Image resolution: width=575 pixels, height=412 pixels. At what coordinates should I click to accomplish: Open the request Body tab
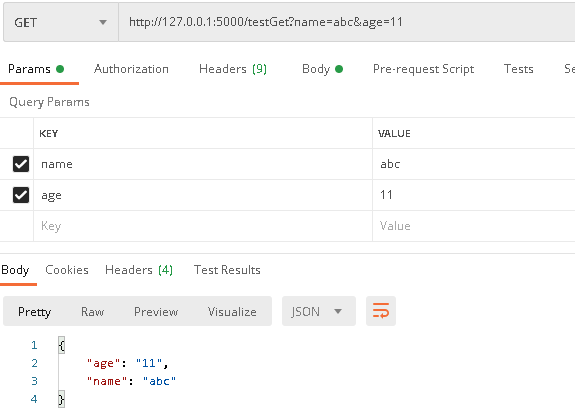(x=322, y=69)
